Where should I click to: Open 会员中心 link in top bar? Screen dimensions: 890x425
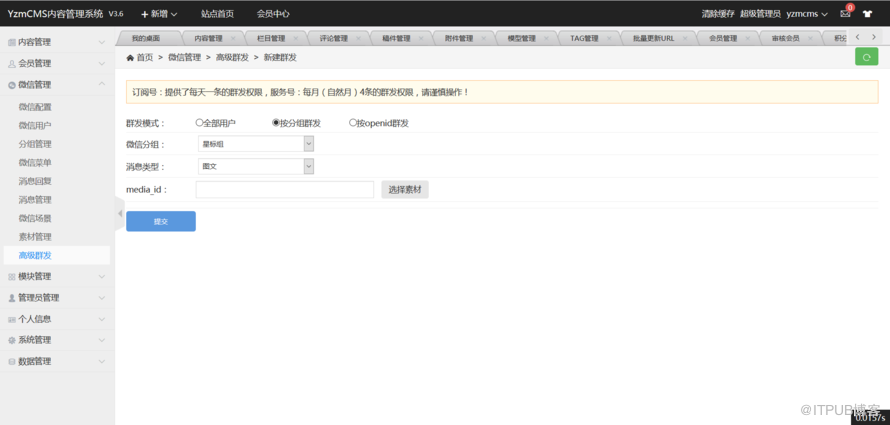tap(273, 14)
